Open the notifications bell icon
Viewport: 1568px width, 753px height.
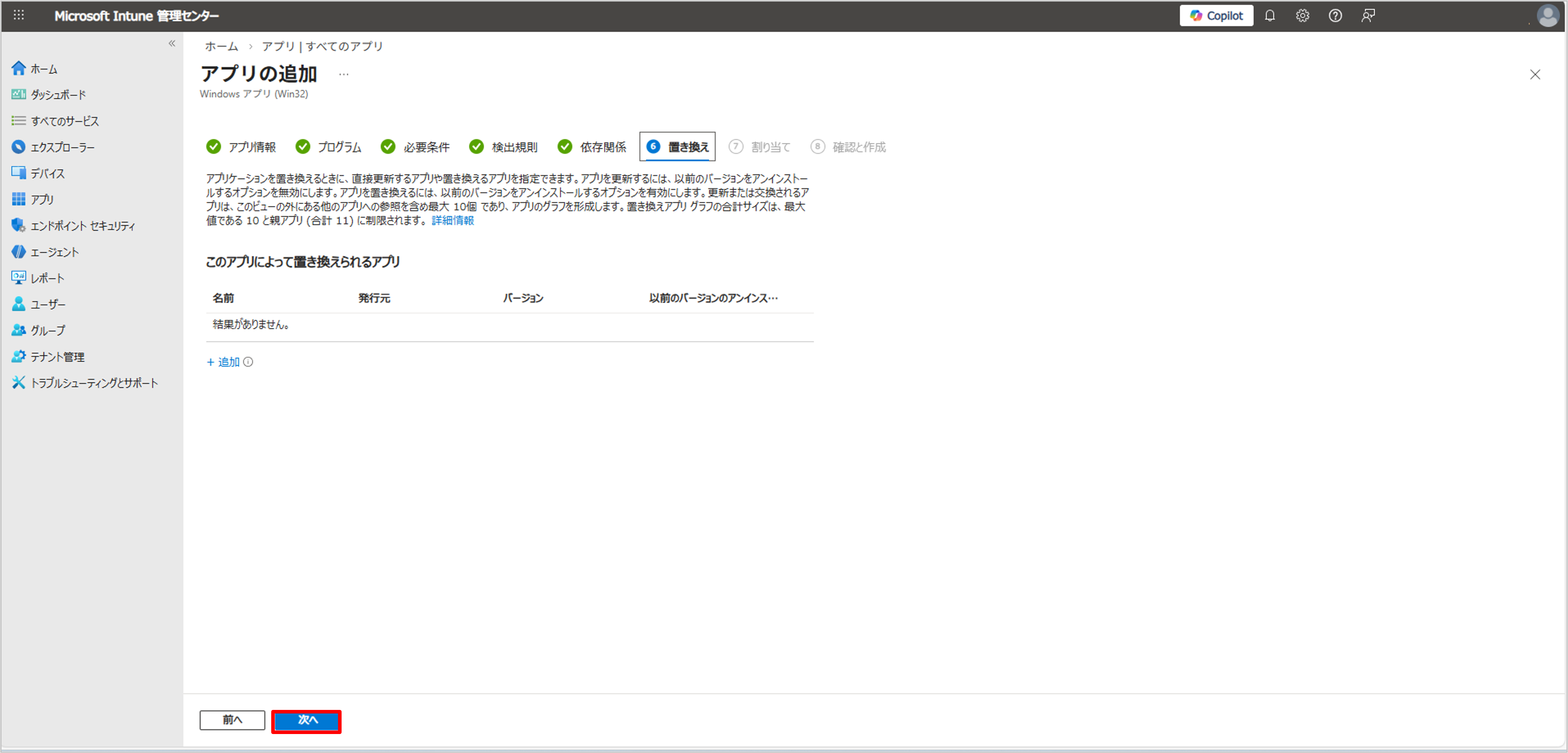[1269, 16]
